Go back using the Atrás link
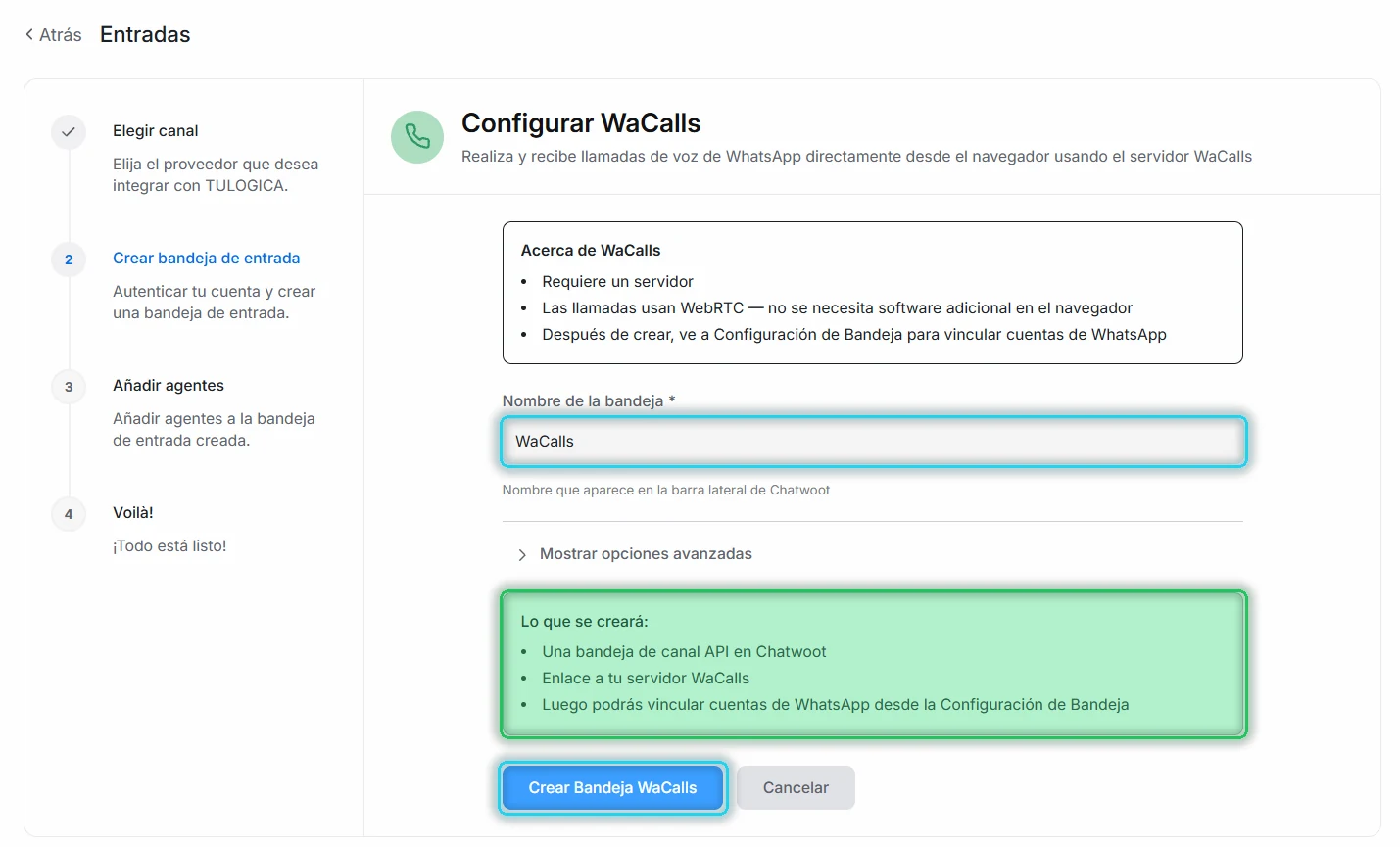The height and width of the screenshot is (847, 1400). [53, 35]
